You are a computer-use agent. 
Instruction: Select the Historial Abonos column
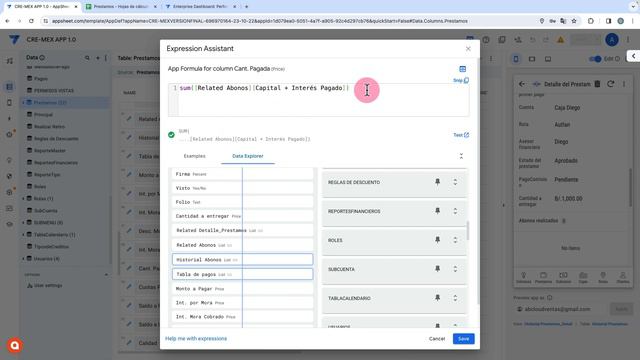(242, 260)
